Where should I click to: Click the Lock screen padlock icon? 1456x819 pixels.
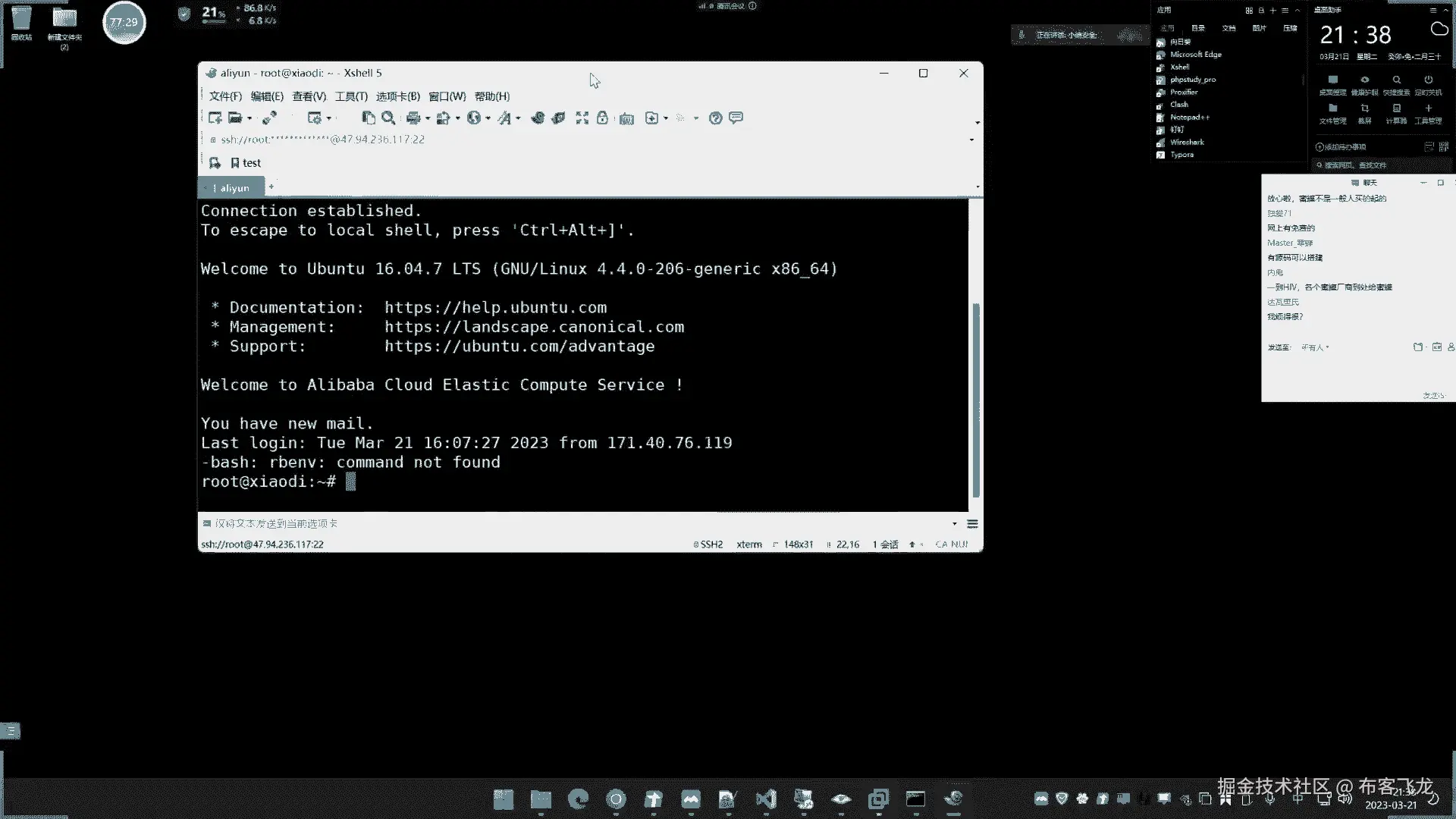[x=602, y=118]
